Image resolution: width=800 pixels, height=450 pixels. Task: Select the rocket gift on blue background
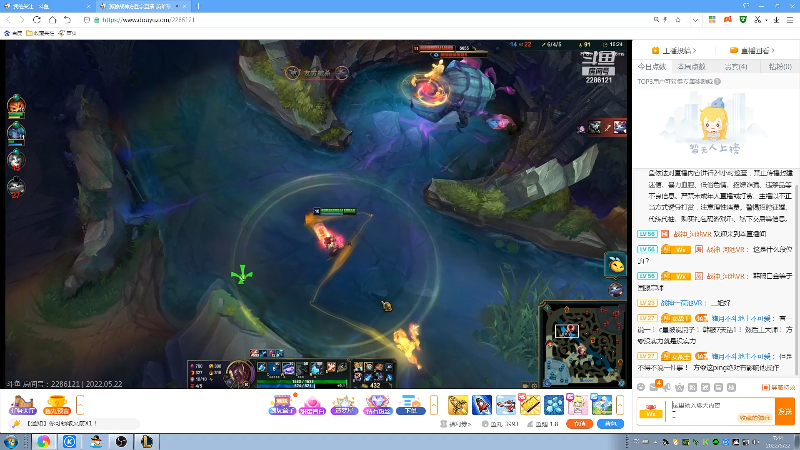click(482, 405)
